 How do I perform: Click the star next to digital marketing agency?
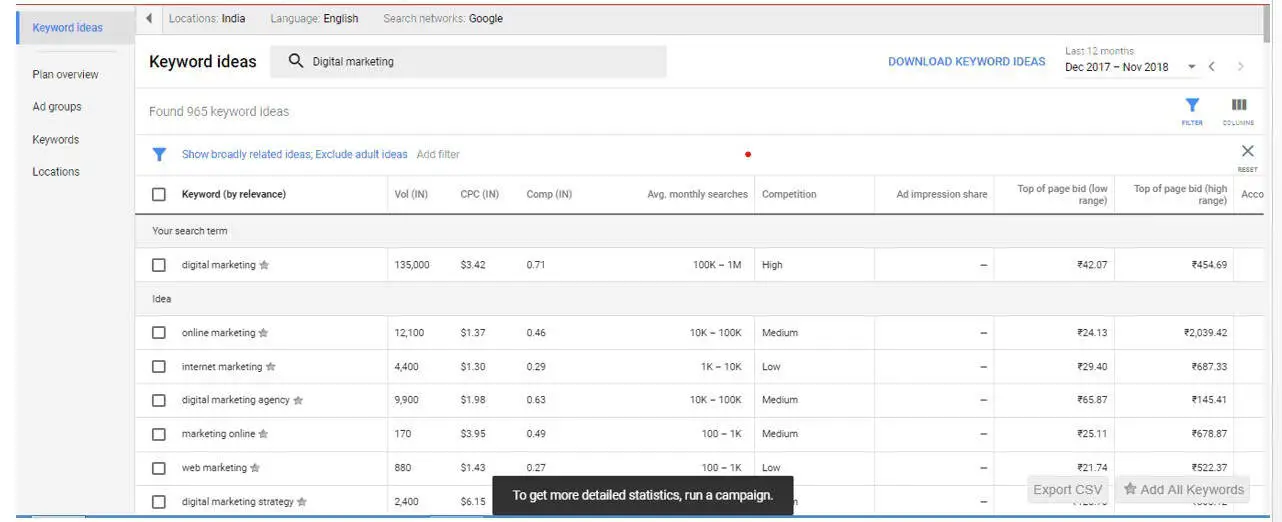click(x=298, y=400)
